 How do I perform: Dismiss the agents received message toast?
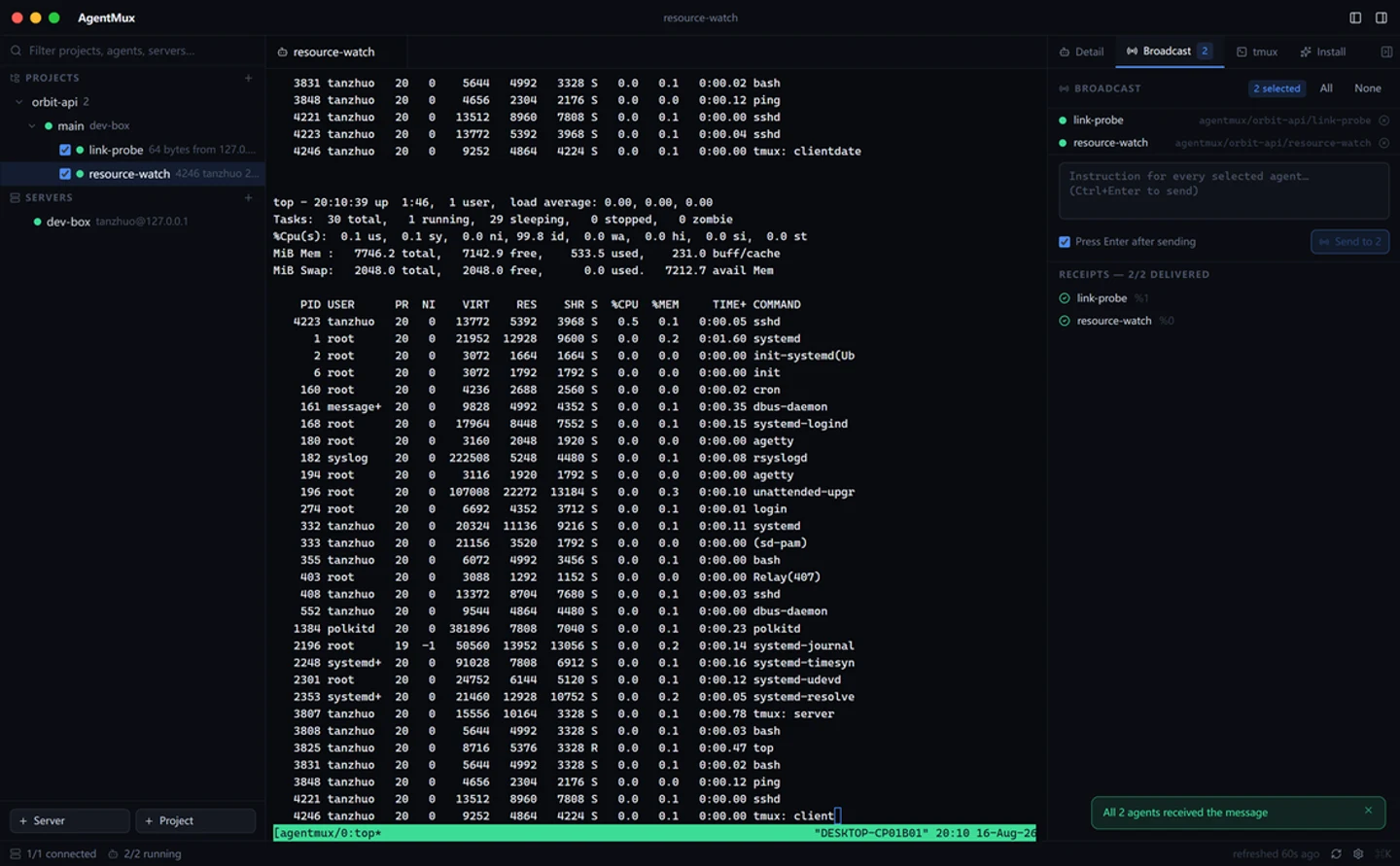tap(1368, 811)
